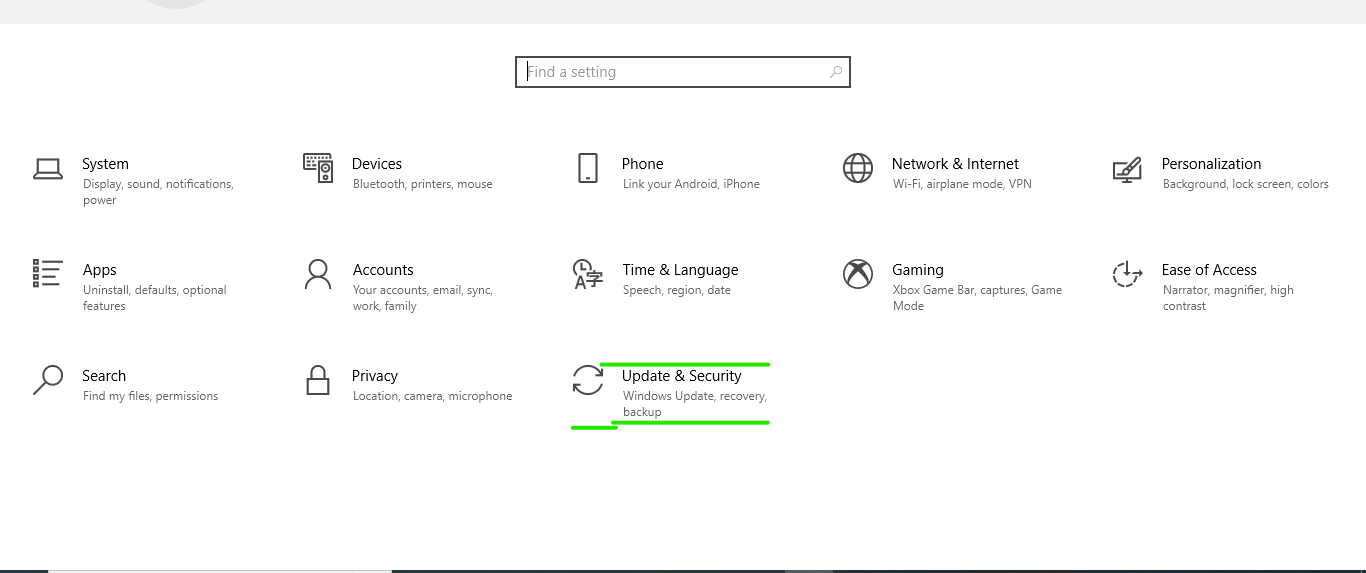Click 'Link your Android, iPhone' description
Viewport: 1366px width, 573px height.
pos(691,184)
